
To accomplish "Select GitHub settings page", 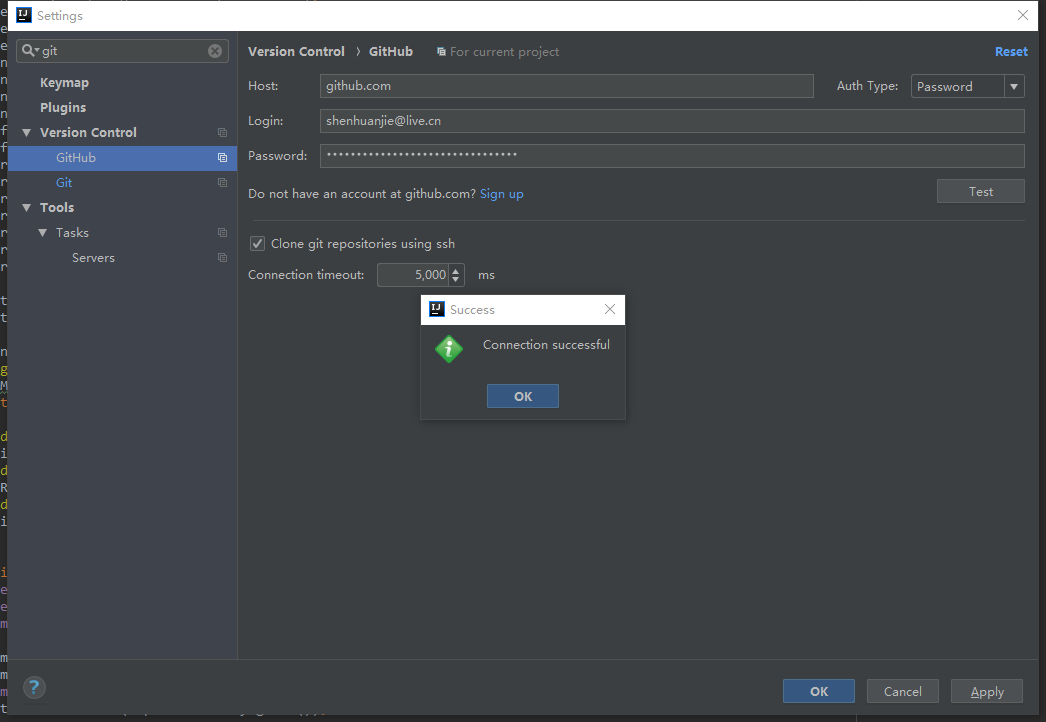I will 122,157.
